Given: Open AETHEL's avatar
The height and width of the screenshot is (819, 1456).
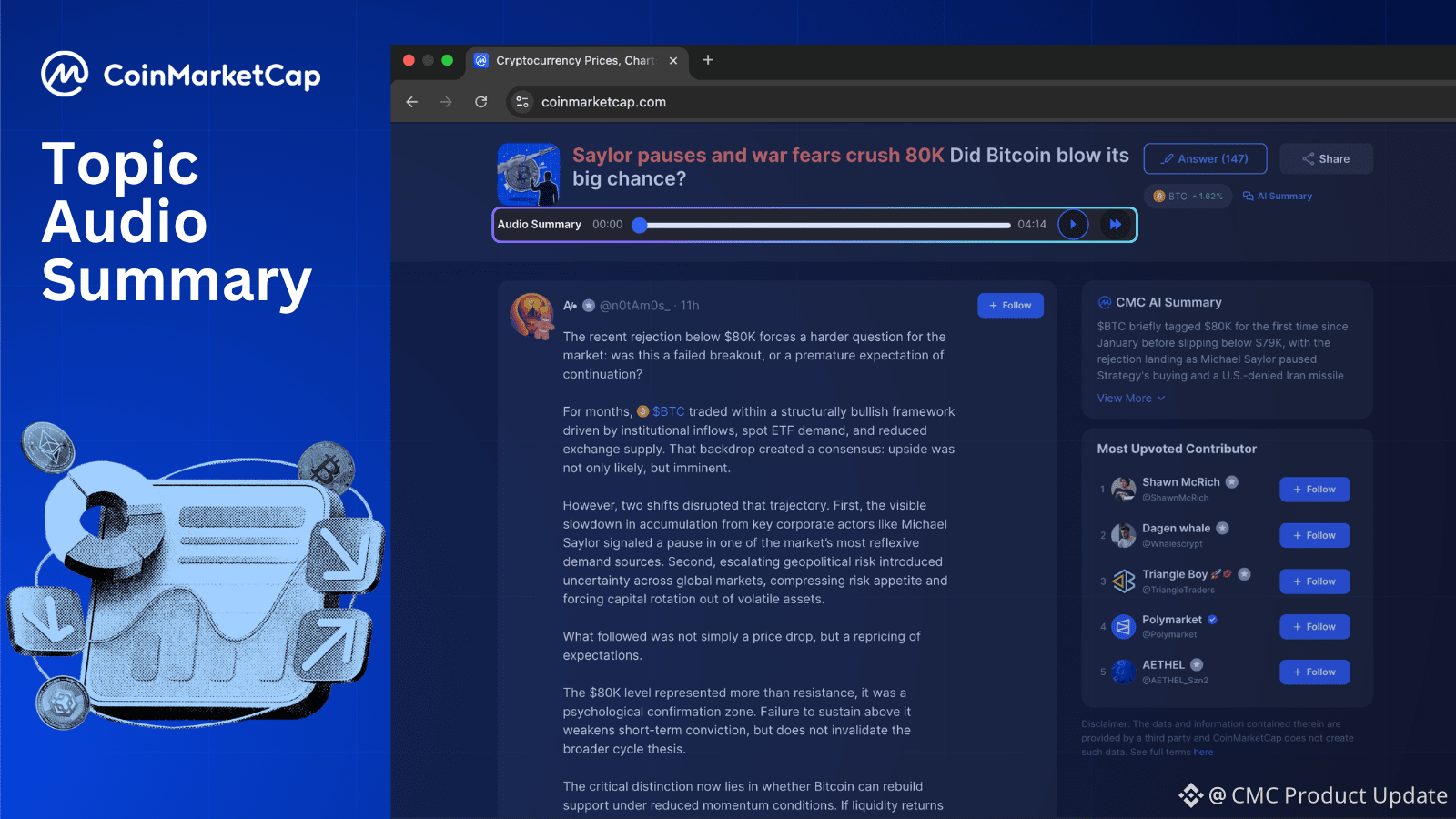Looking at the screenshot, I should (1124, 672).
